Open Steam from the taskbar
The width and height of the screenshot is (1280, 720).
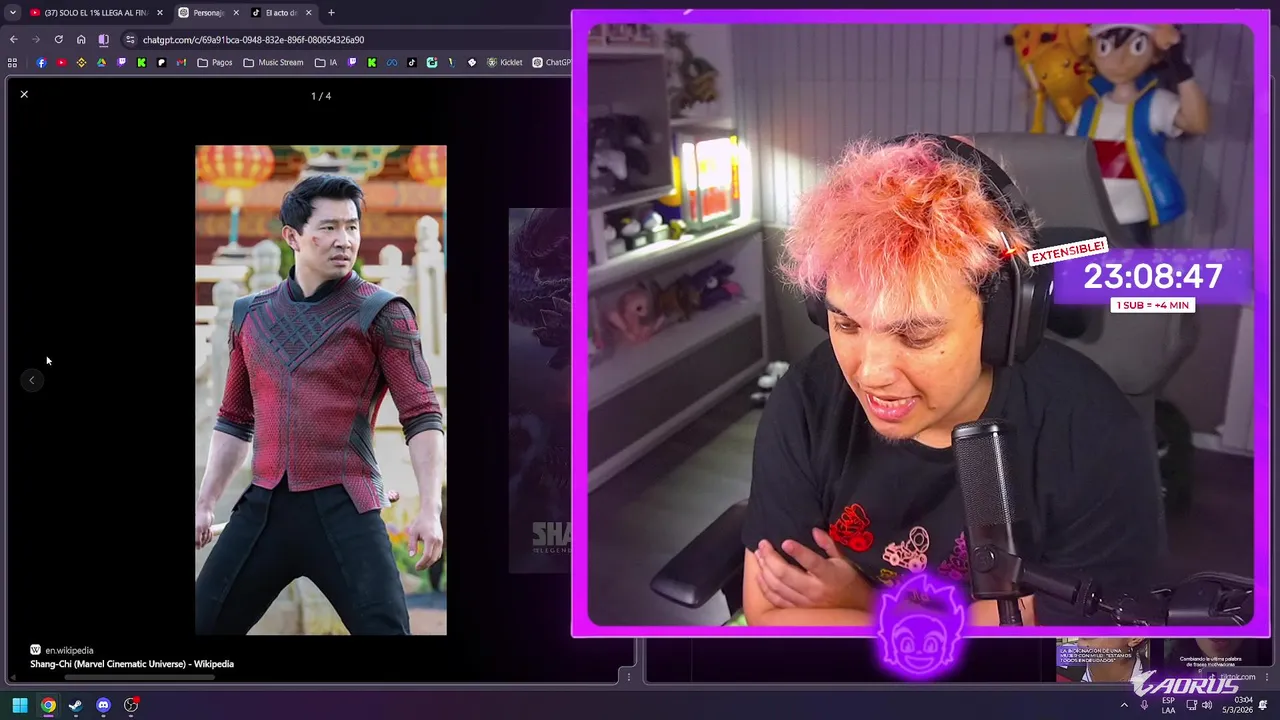(x=75, y=705)
